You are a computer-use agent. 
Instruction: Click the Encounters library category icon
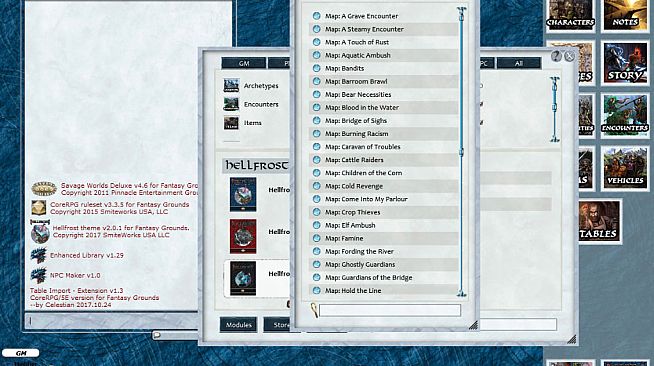tap(231, 104)
